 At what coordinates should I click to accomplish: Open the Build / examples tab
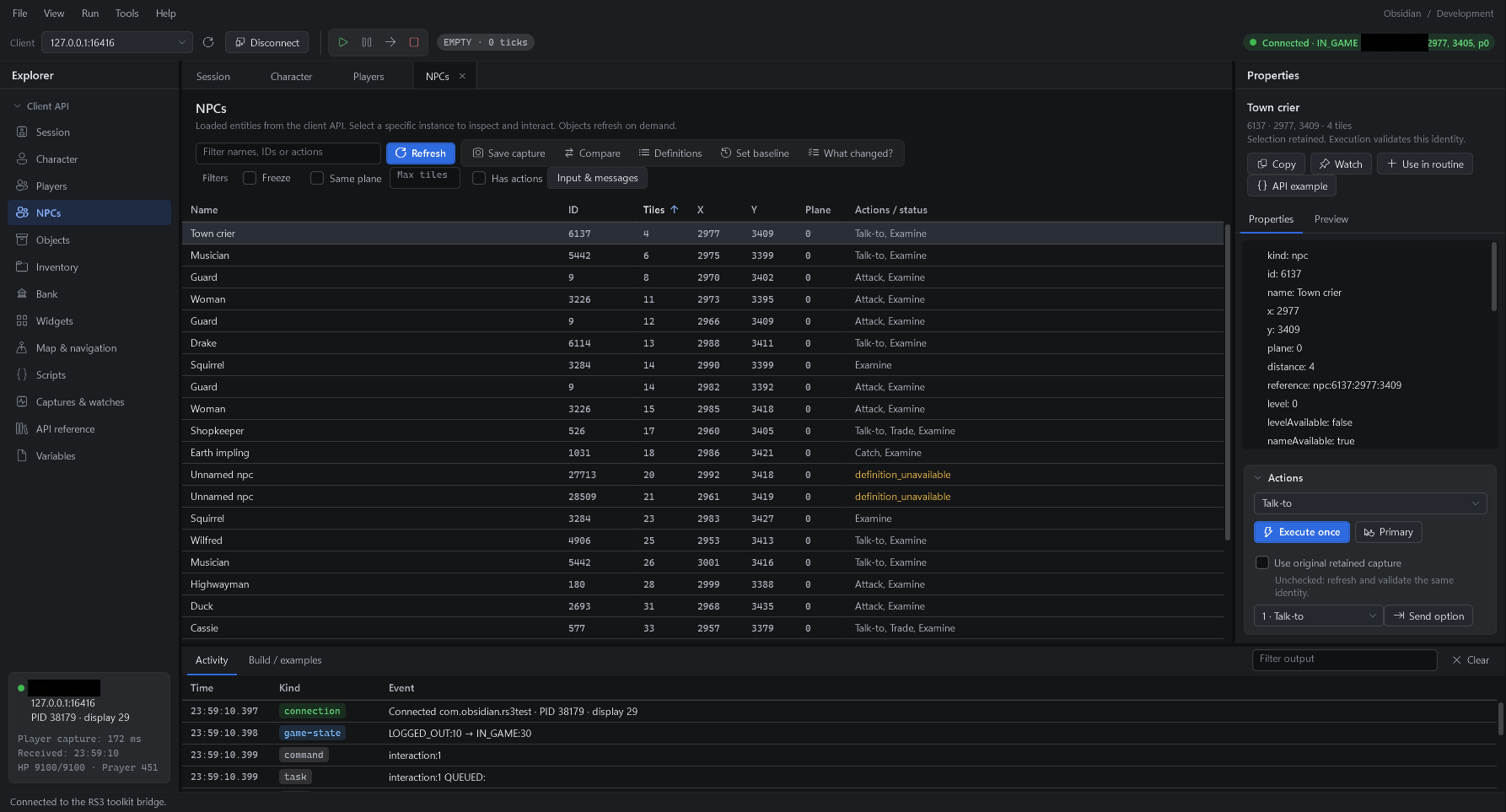pyautogui.click(x=285, y=660)
